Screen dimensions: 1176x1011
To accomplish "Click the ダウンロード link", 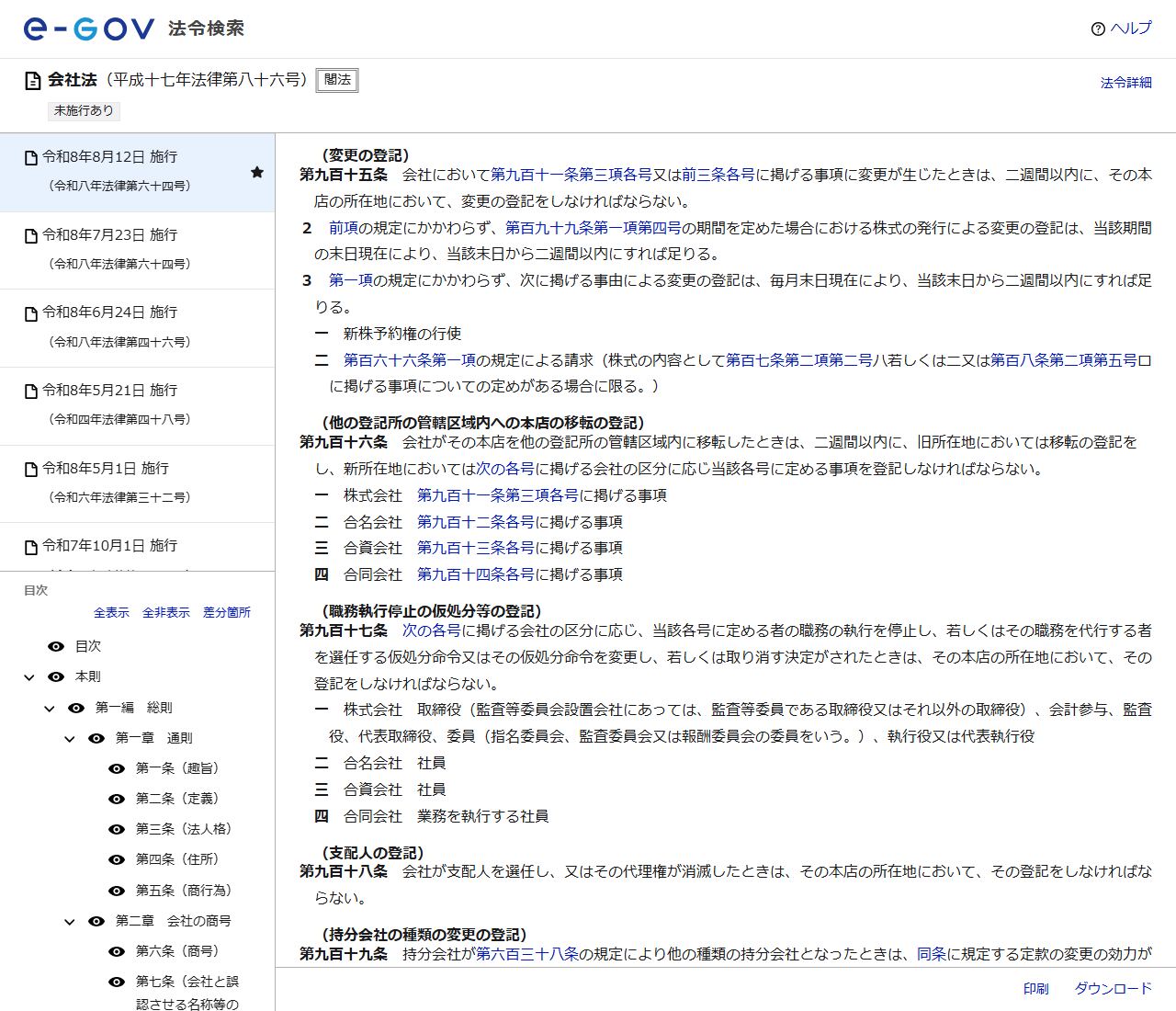I will (x=1114, y=989).
